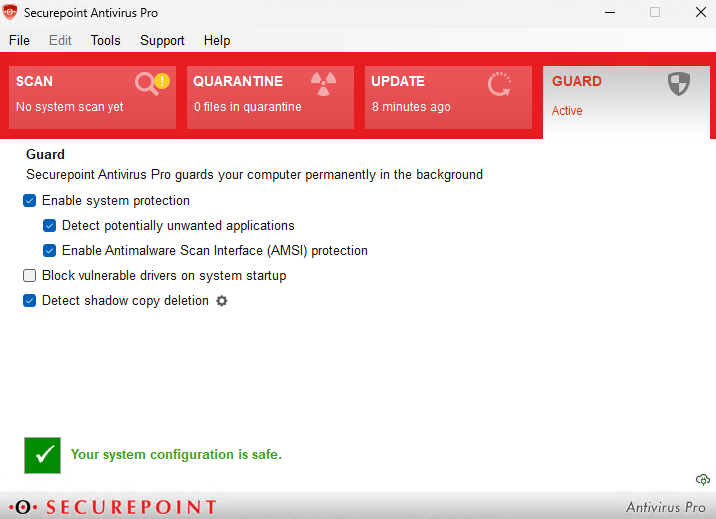
Task: Toggle Antimalware Scan Interface (AMSI) protection
Action: (49, 251)
